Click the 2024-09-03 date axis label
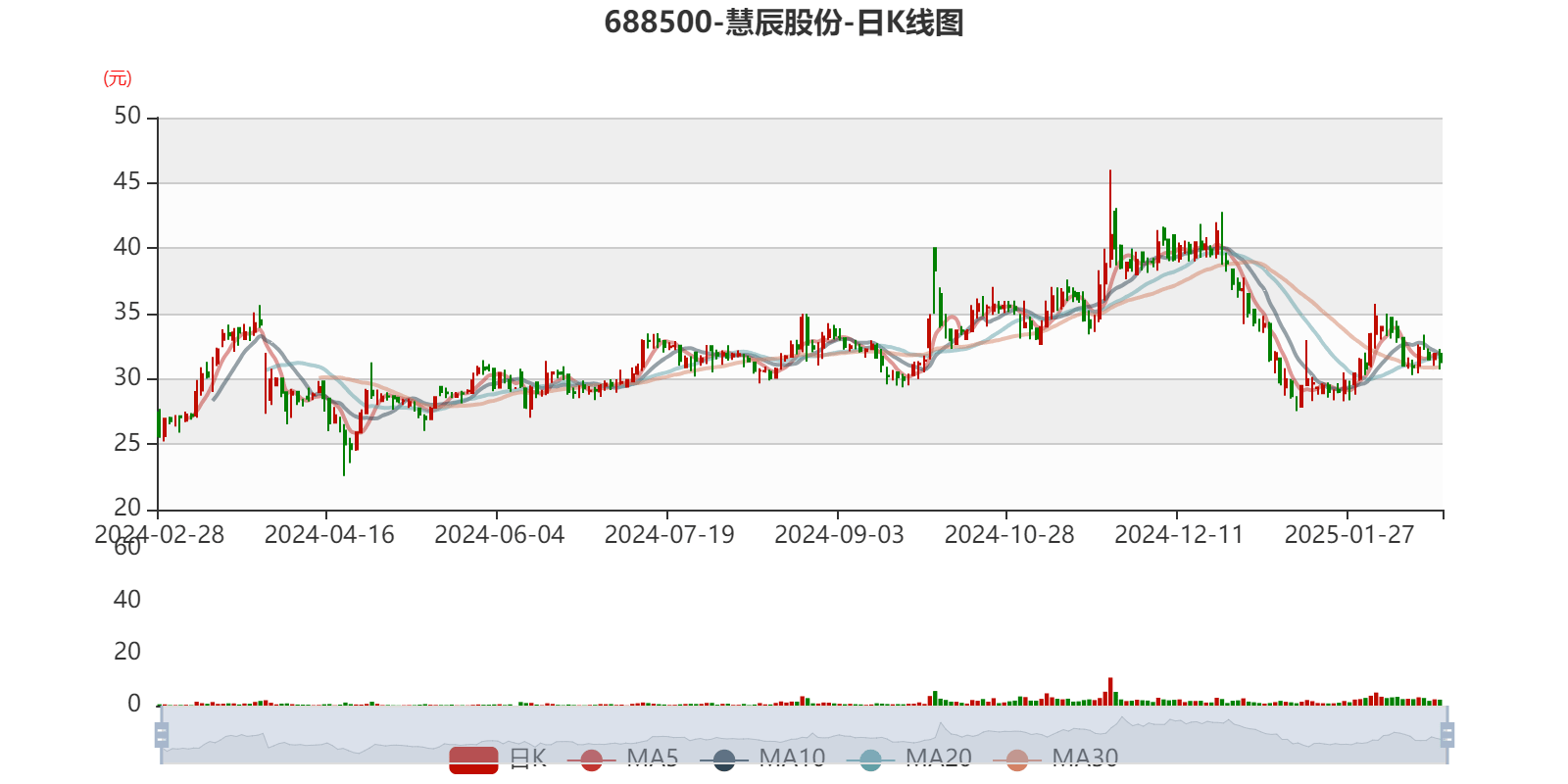Screen dimensions: 1568x784 839,535
